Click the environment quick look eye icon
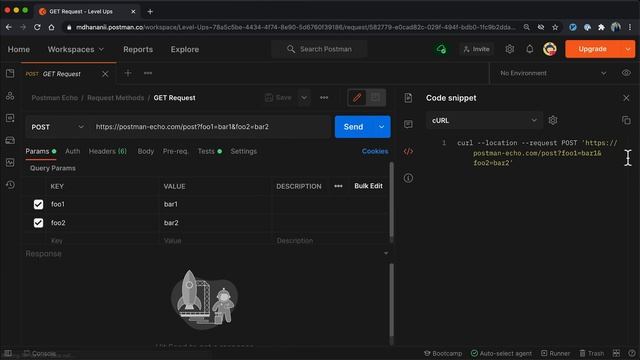Screen dimensions: 640x360 626,73
